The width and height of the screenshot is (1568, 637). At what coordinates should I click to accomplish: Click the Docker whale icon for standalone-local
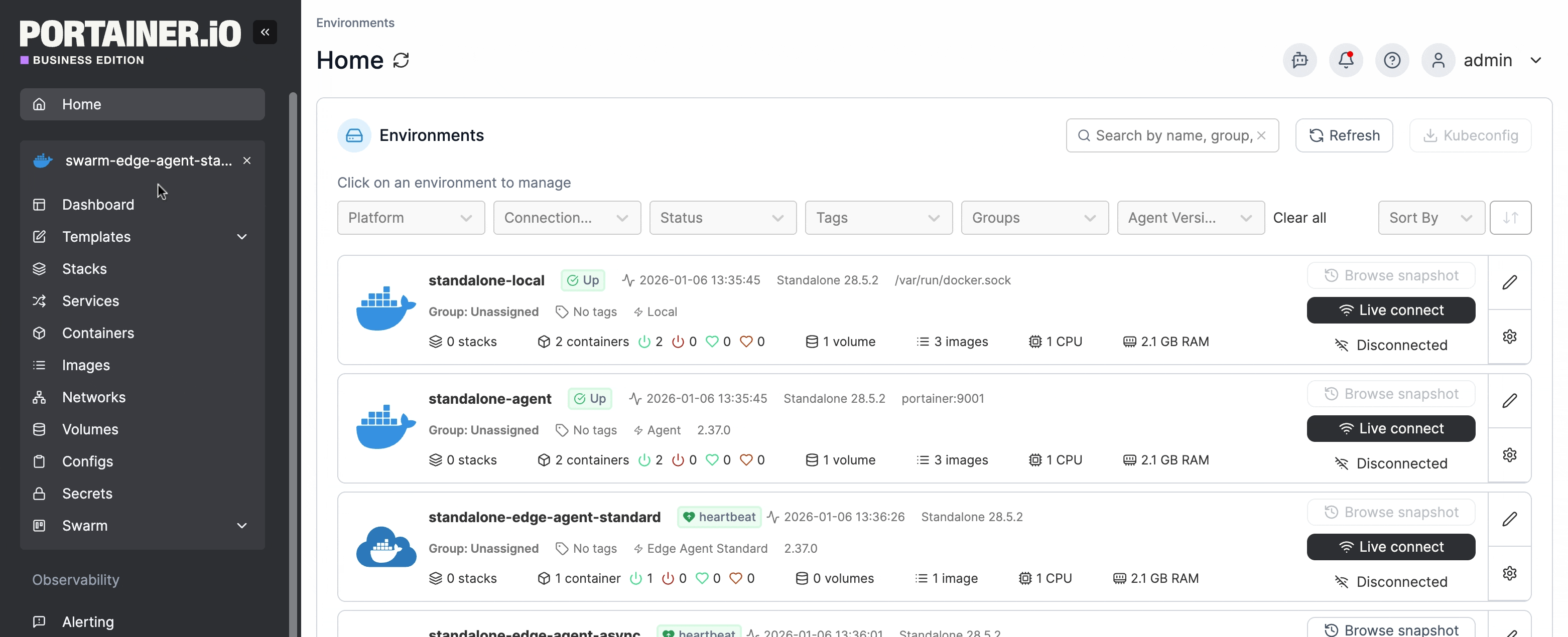(x=385, y=308)
